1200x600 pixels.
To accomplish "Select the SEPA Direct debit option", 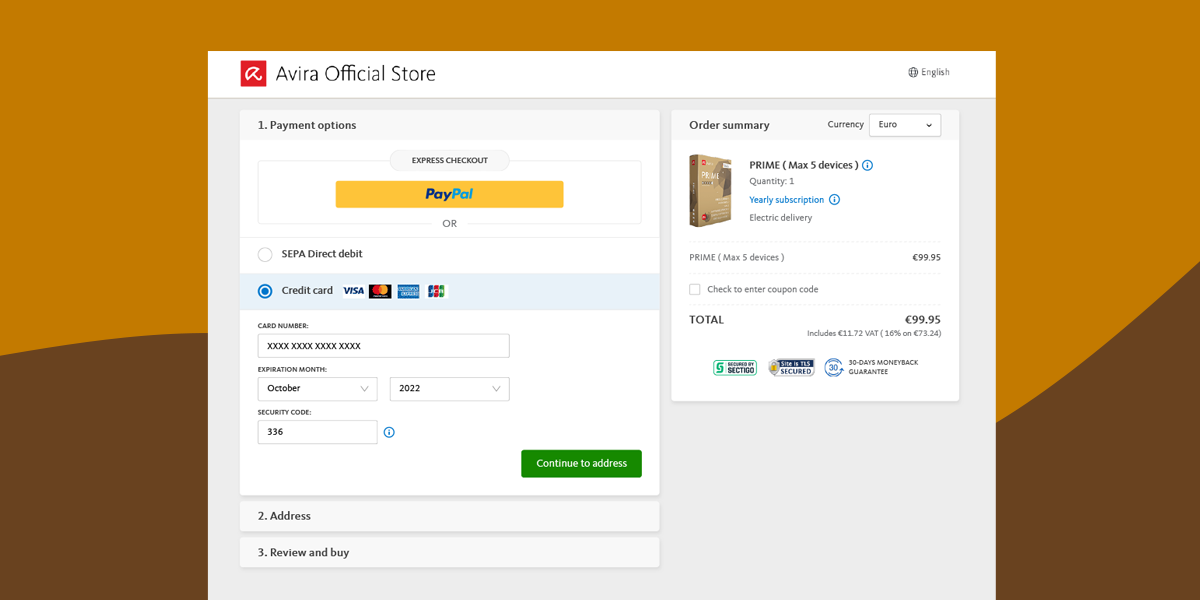I will (x=264, y=254).
